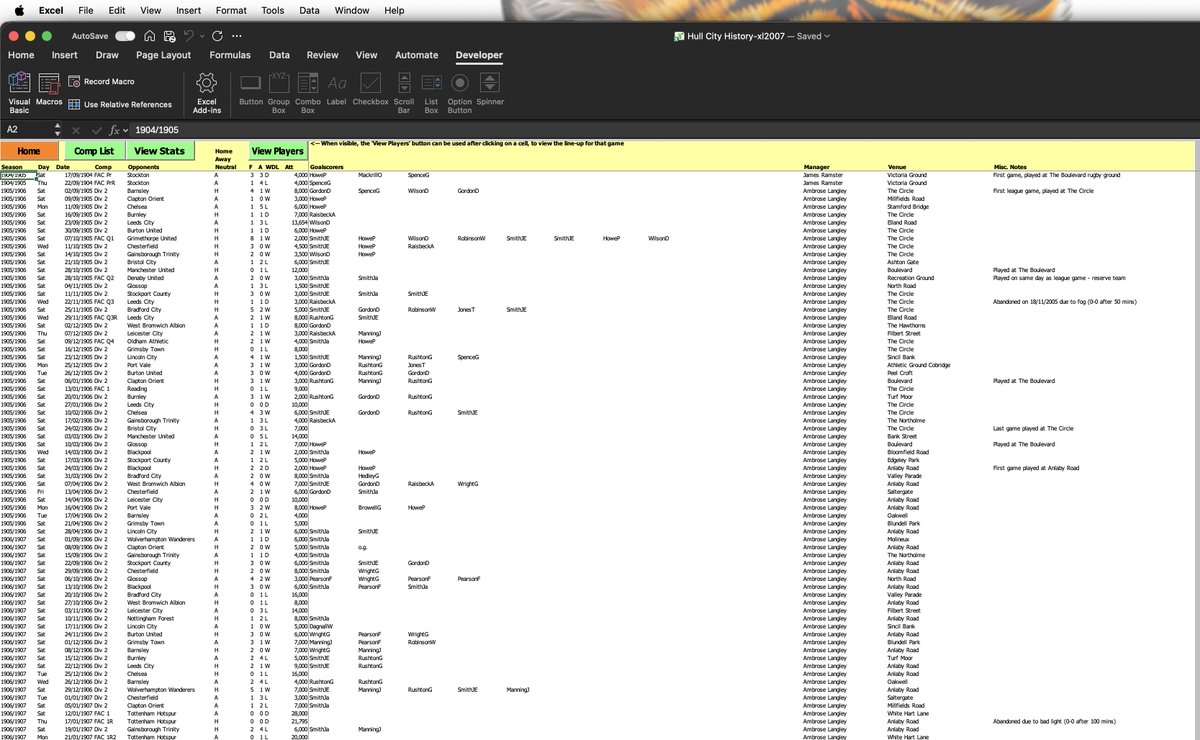Insert a Label form control
Viewport: 1200px width, 740px height.
[337, 89]
